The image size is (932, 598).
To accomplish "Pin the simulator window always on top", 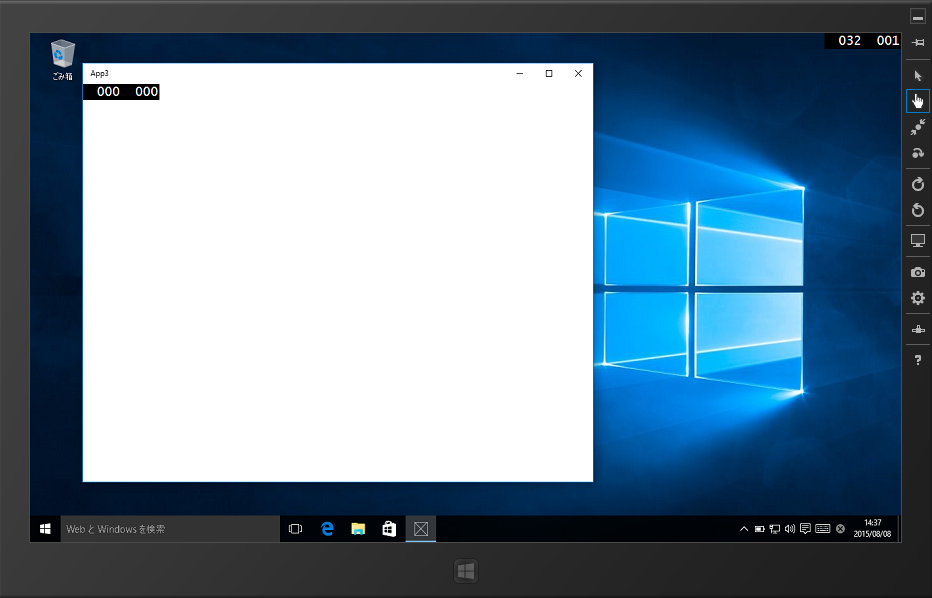I will tap(917, 42).
